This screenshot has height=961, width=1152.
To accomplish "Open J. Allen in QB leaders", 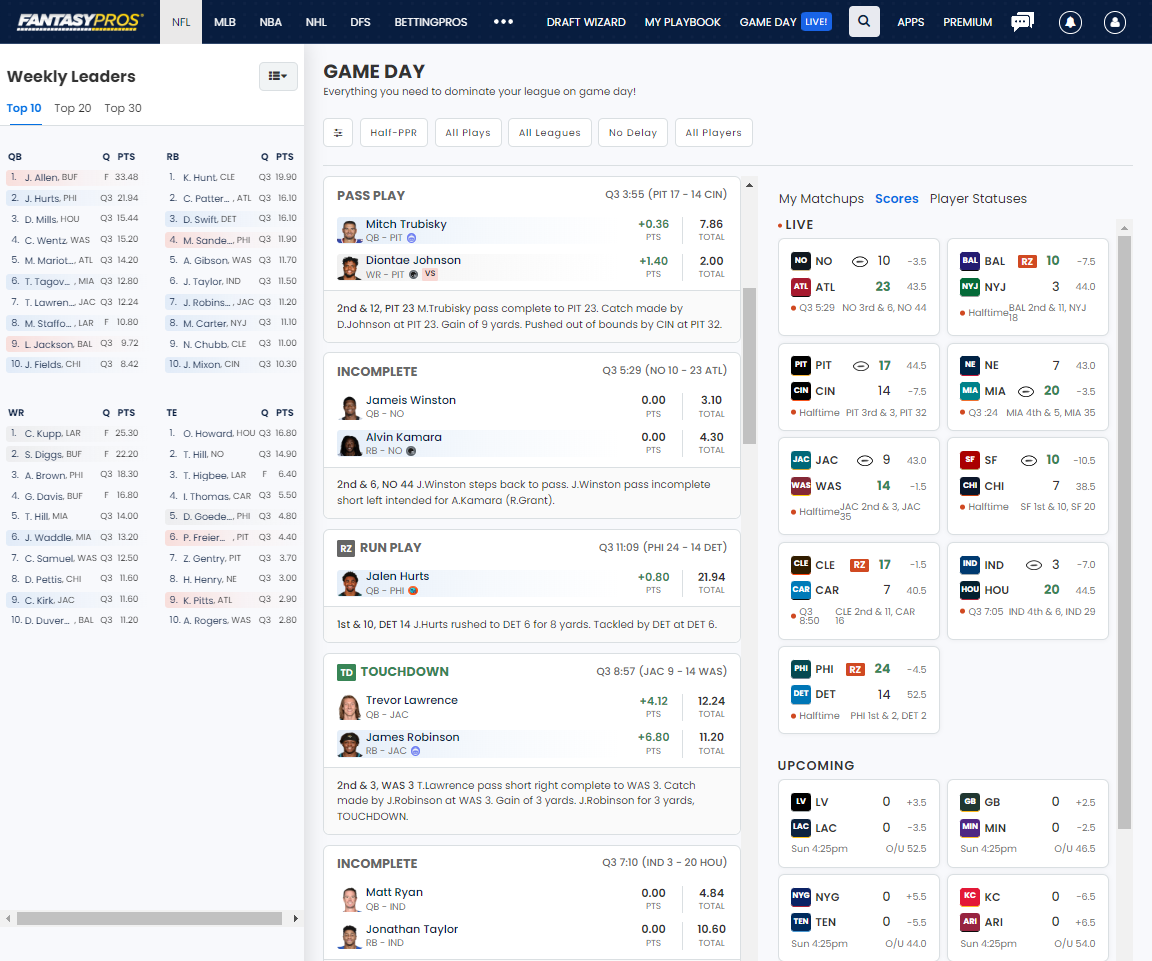I will tap(73, 177).
